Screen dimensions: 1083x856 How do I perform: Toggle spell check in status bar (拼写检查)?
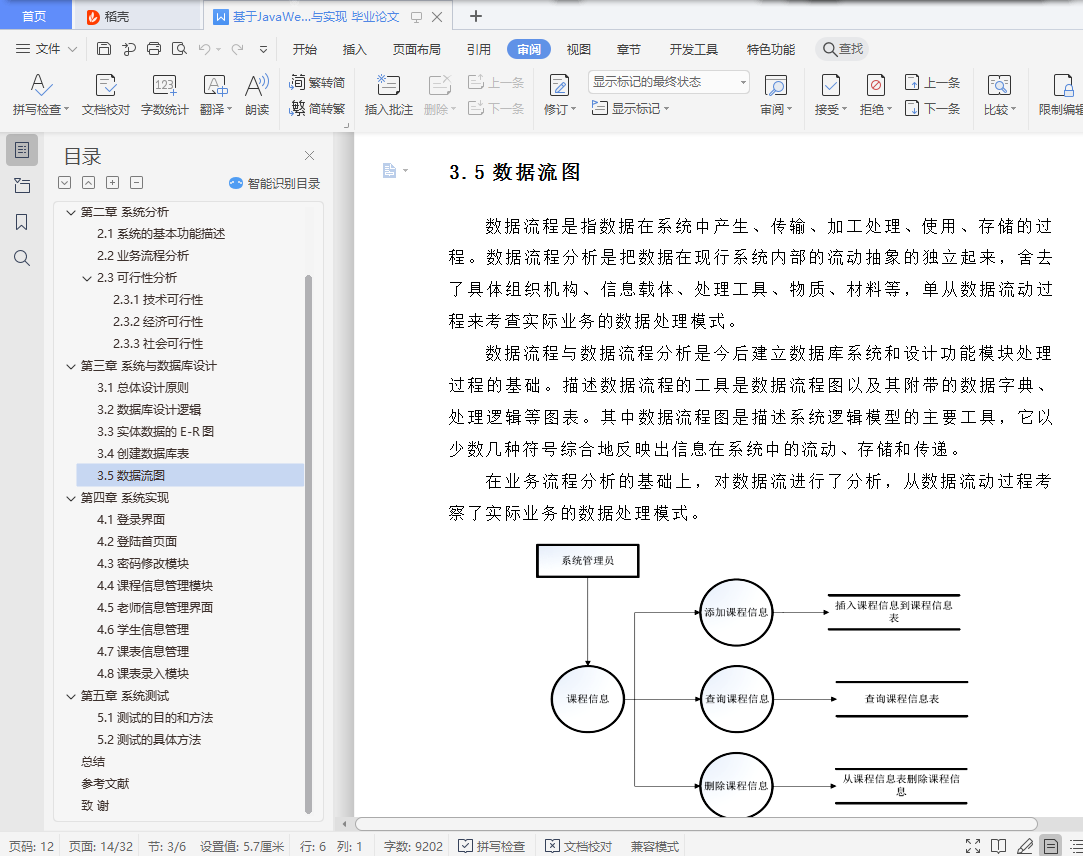492,846
